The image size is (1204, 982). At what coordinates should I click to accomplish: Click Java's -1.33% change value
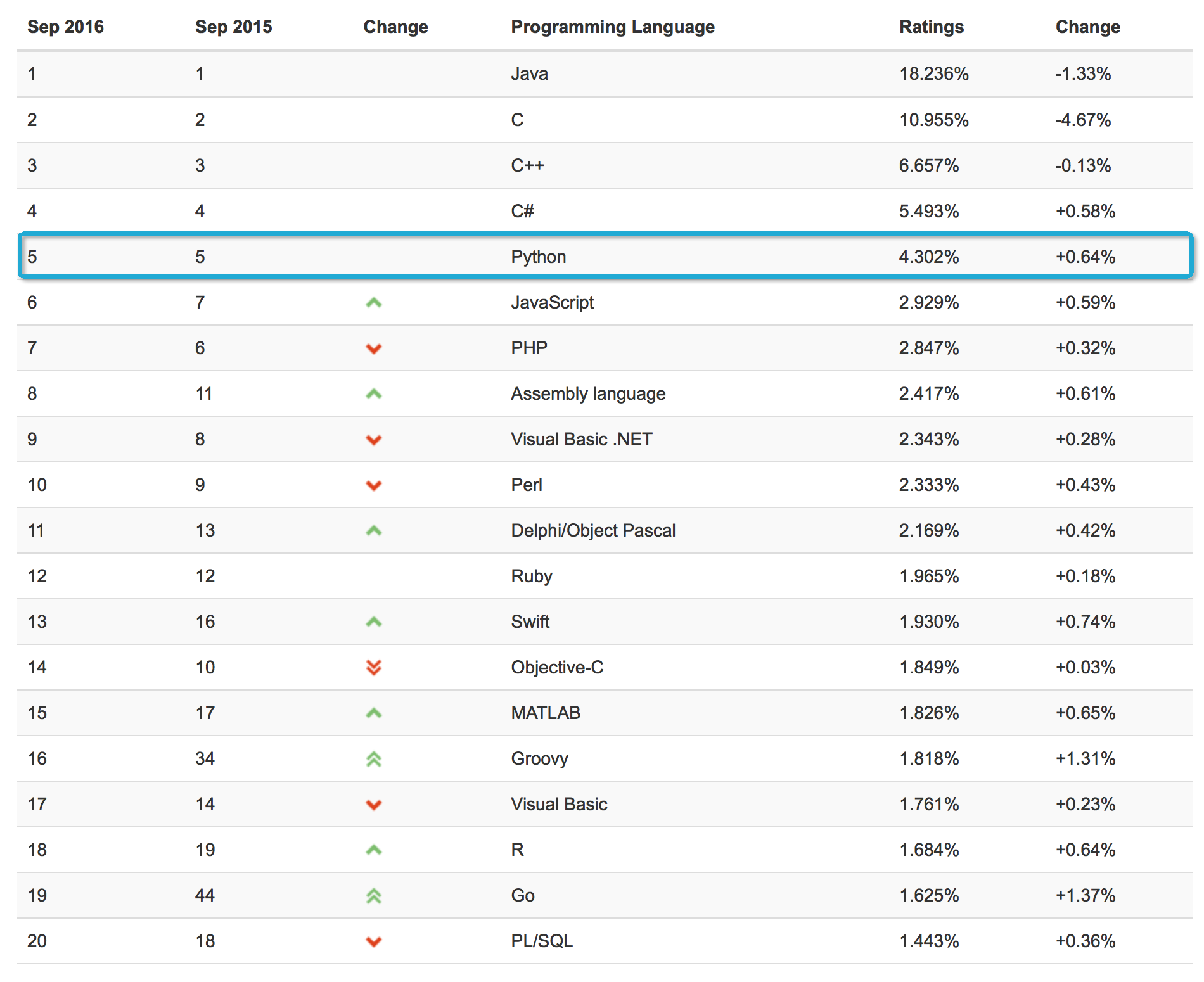point(1083,74)
